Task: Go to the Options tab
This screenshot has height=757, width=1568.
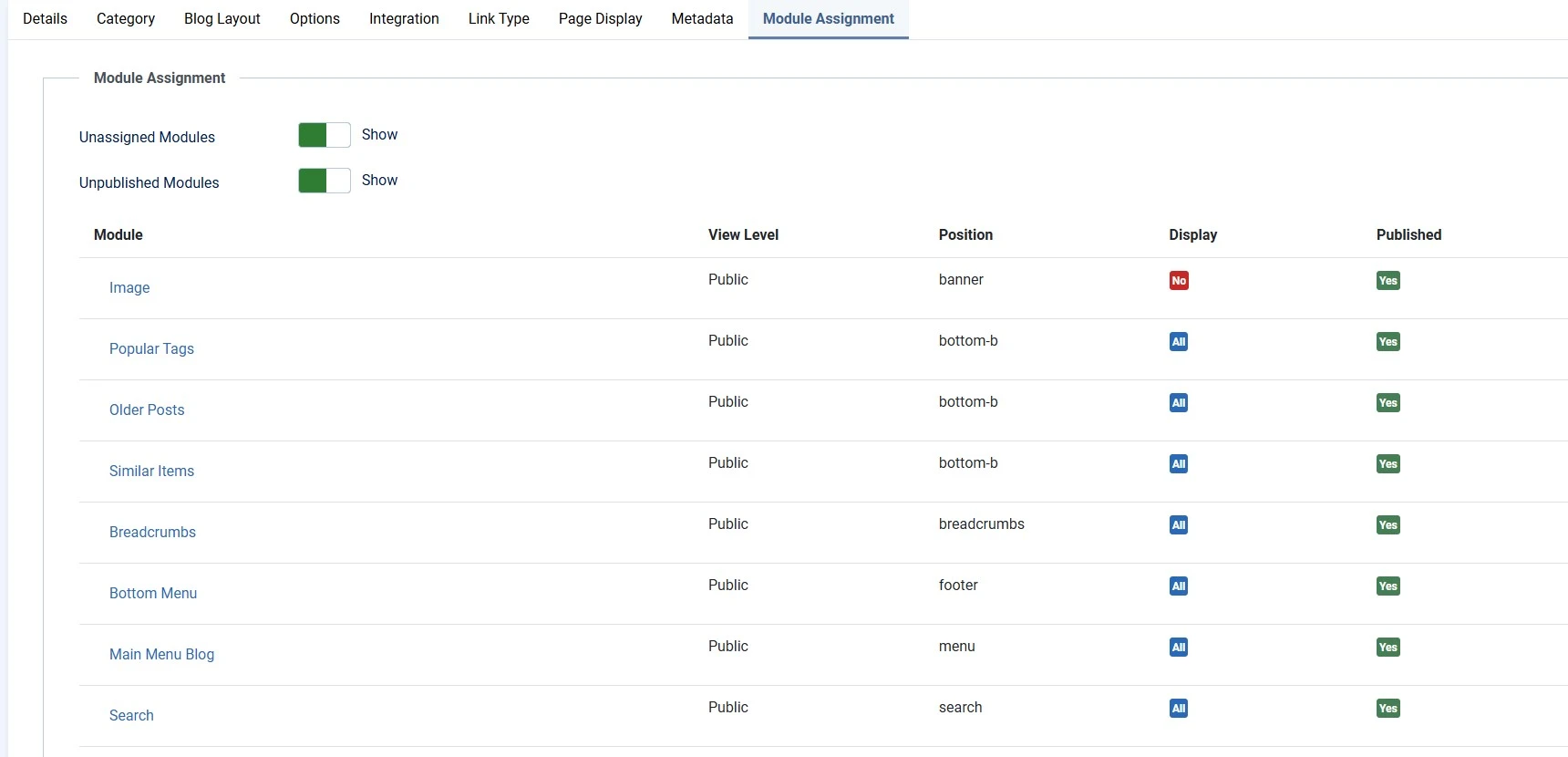Action: (315, 19)
